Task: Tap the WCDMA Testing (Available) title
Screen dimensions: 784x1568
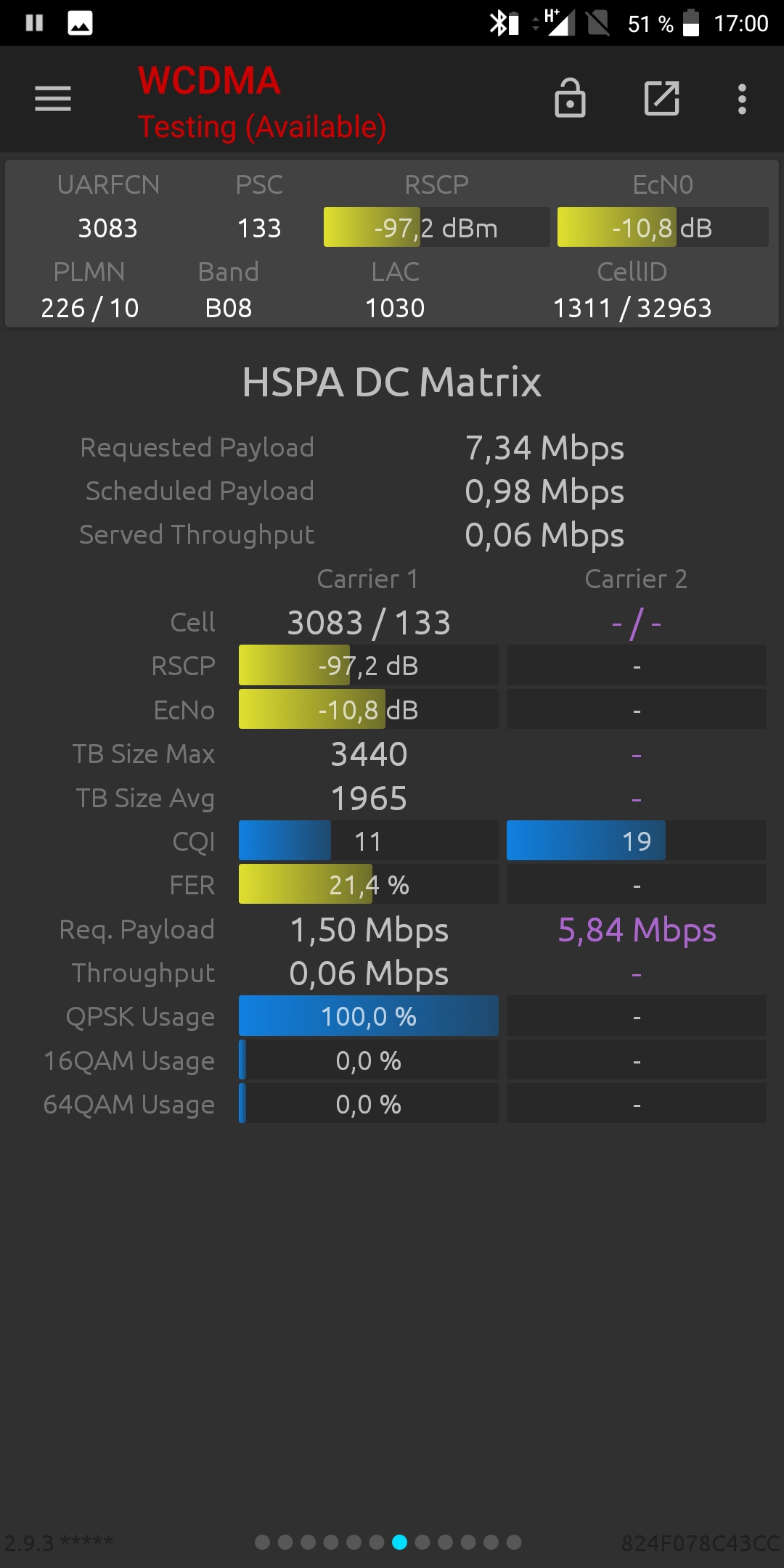Action: 262,103
